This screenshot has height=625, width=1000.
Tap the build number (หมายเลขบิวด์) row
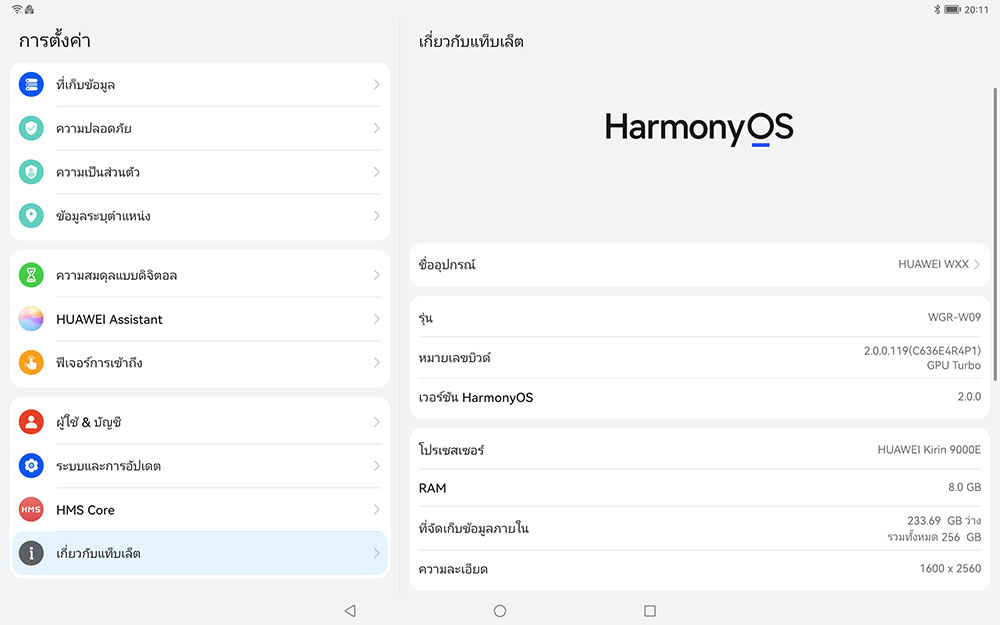(699, 358)
